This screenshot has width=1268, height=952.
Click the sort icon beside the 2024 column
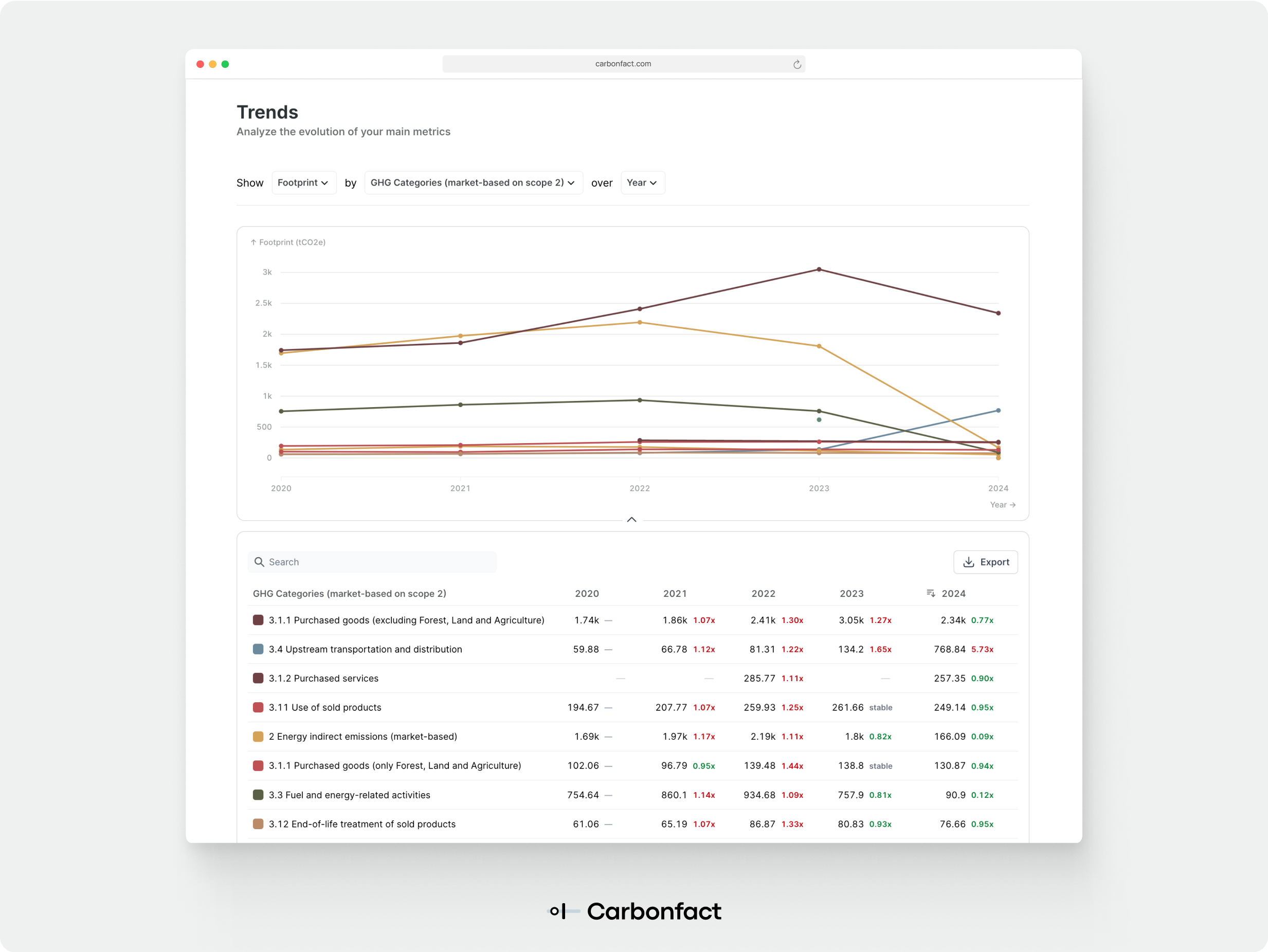tap(930, 593)
